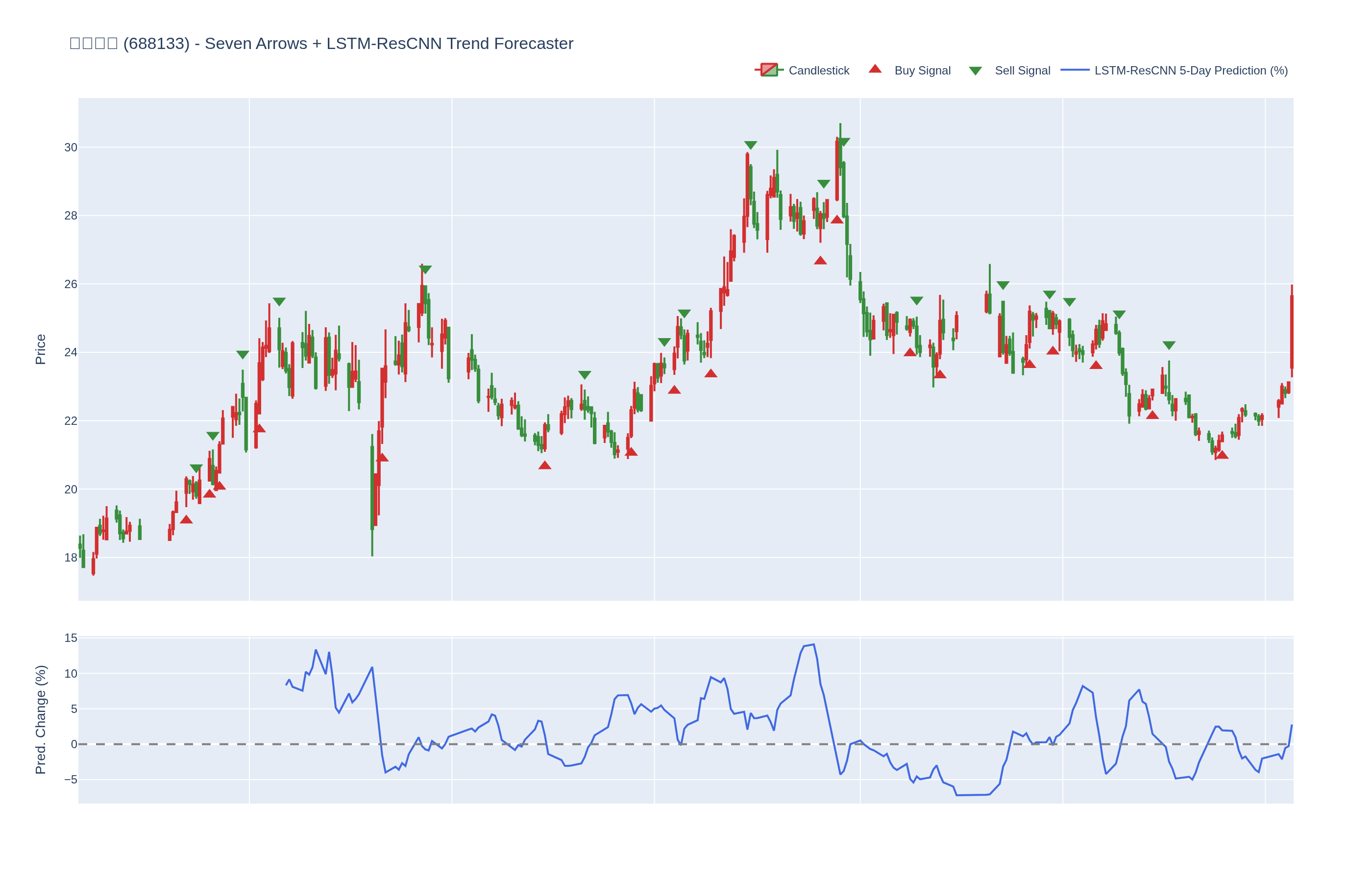Click the rightmost red buy signal marker
1372x882 pixels.
click(x=1222, y=455)
